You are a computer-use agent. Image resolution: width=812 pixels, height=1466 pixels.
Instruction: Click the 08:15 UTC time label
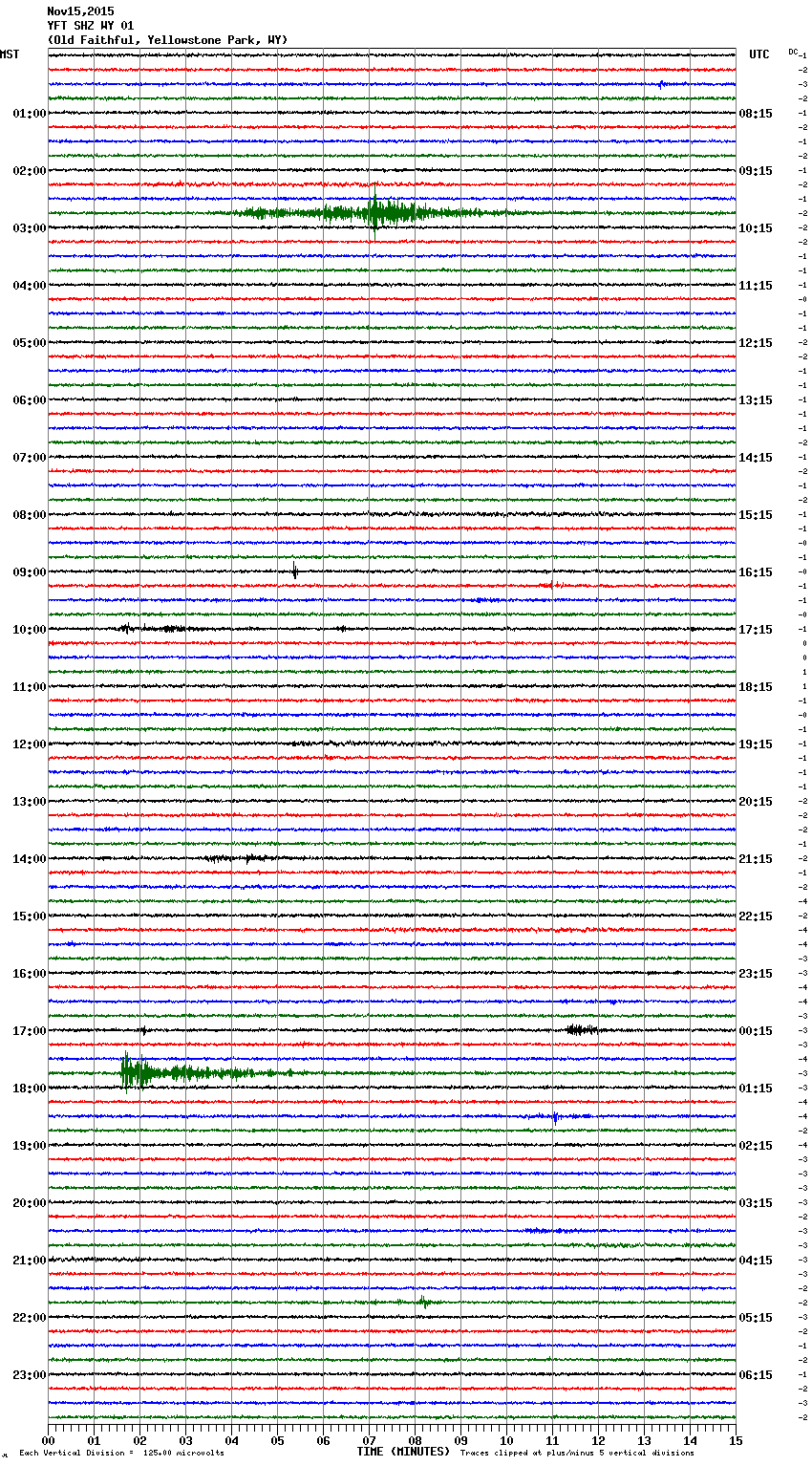click(756, 114)
